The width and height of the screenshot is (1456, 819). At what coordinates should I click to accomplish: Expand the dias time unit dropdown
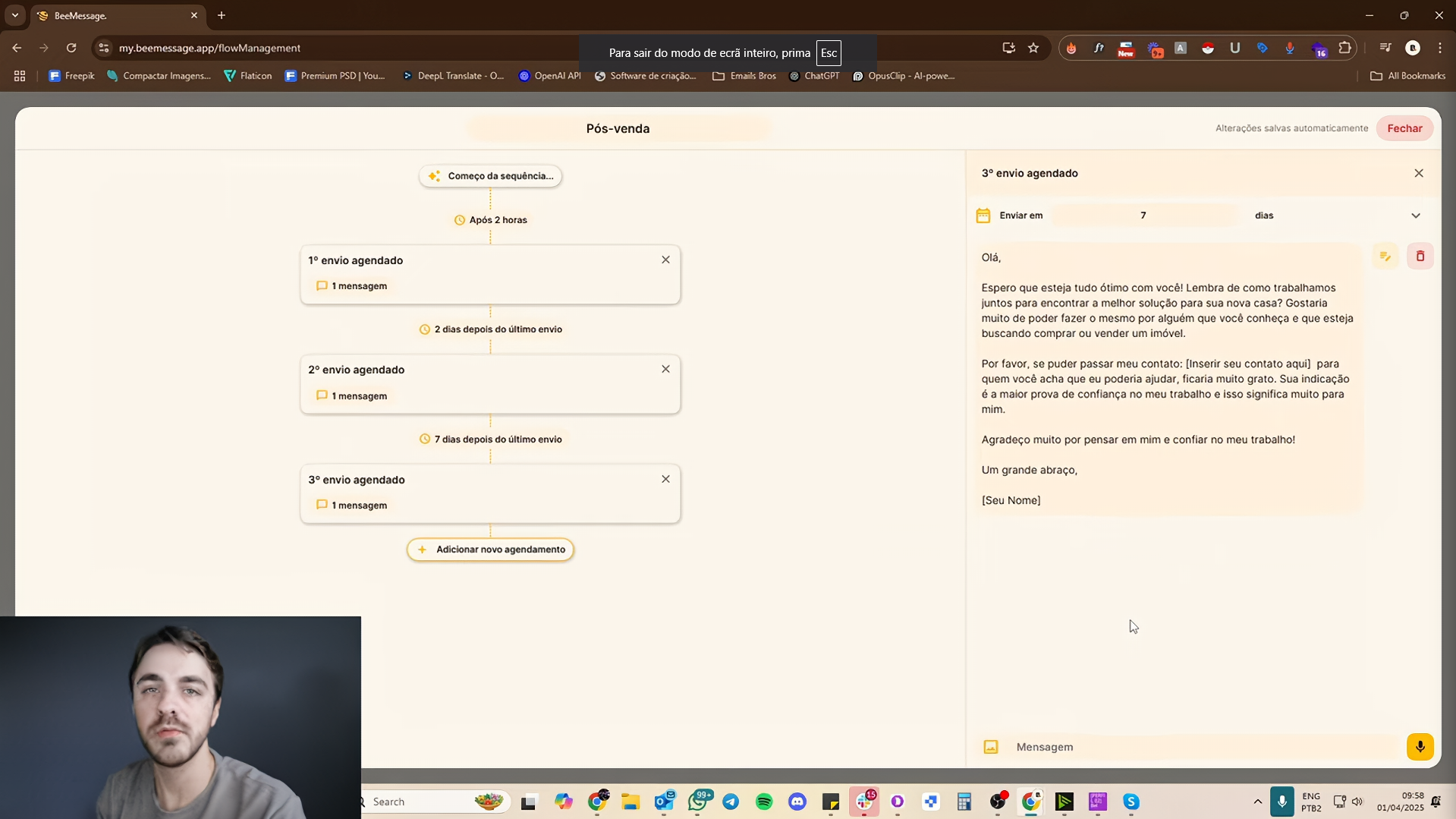(1416, 216)
